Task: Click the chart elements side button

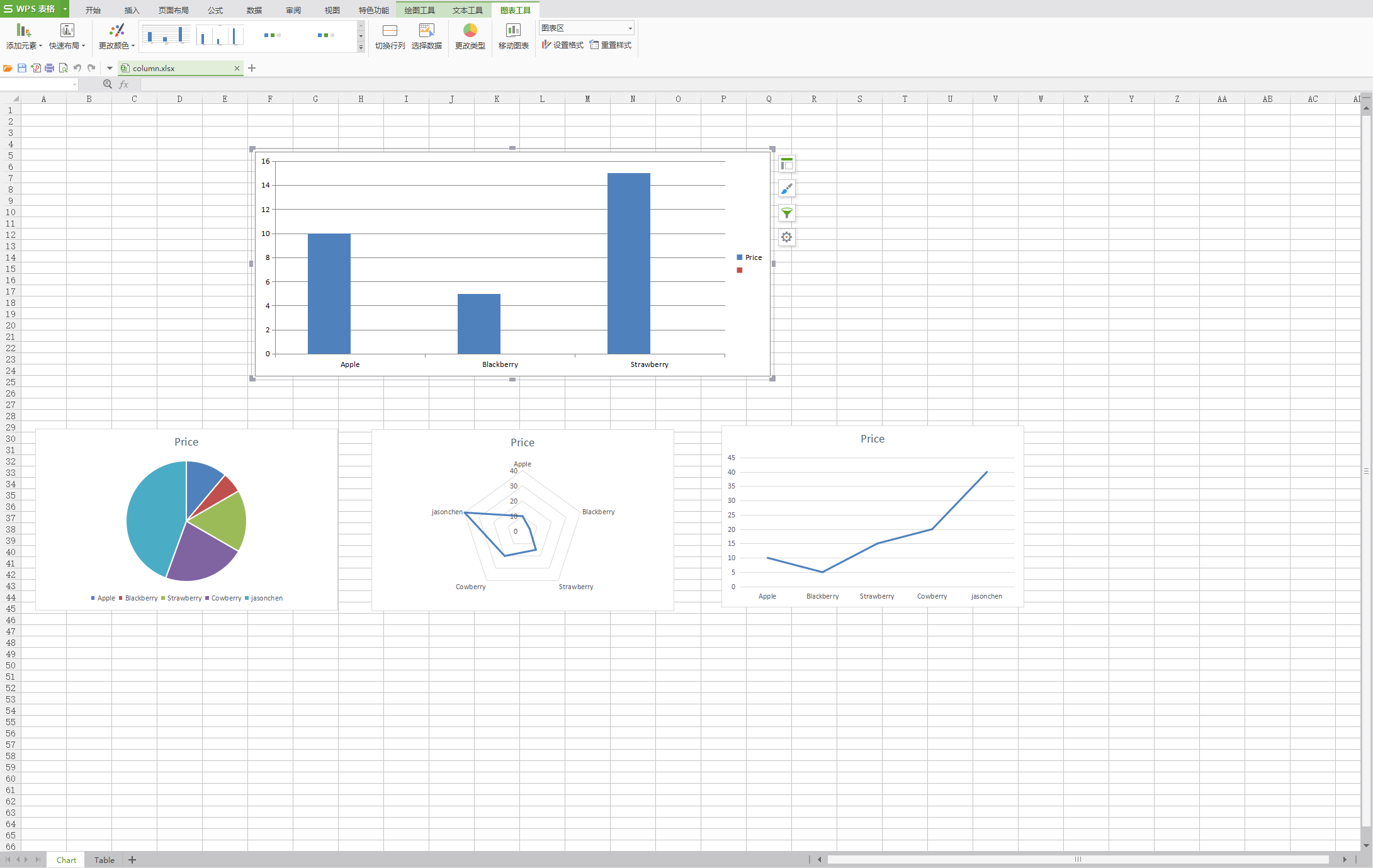Action: 786,164
